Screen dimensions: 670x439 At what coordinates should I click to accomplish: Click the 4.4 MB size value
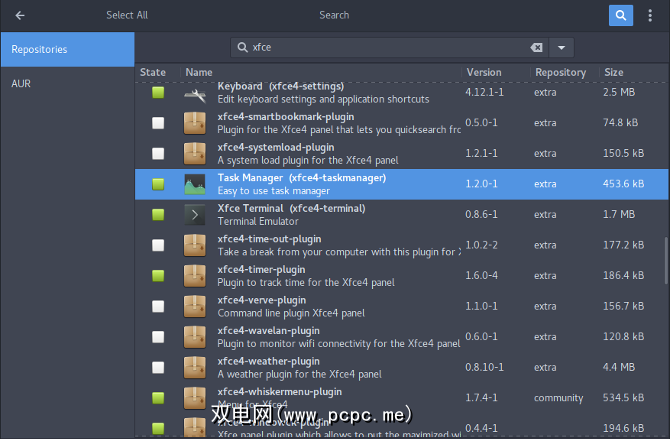(619, 367)
